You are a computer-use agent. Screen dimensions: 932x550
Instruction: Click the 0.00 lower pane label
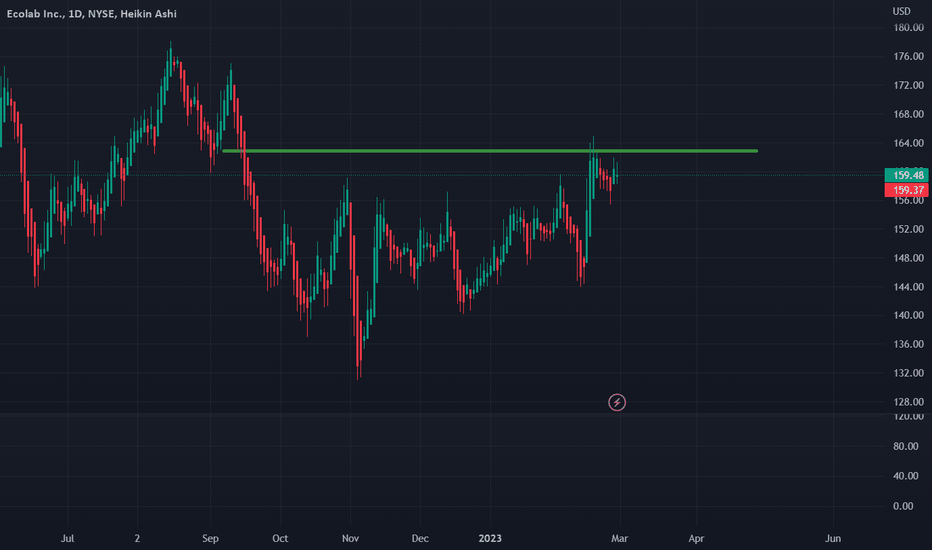(x=903, y=506)
